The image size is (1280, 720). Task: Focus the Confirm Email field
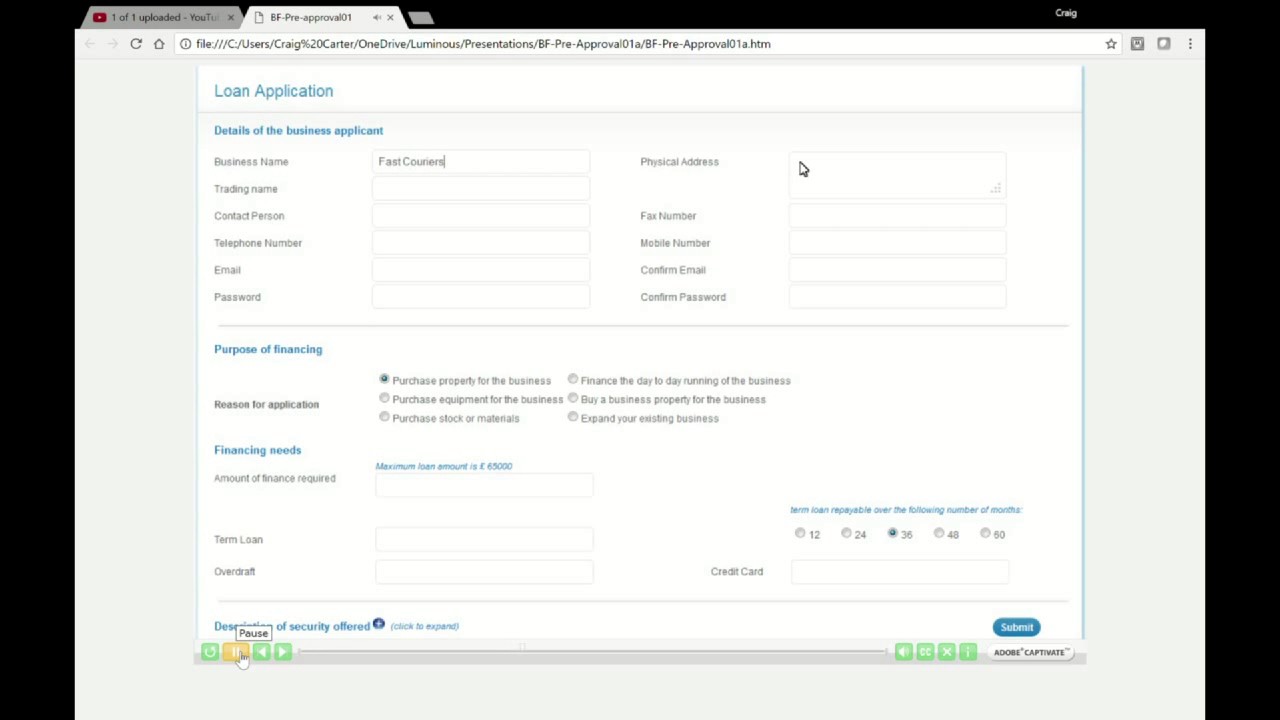click(x=897, y=270)
